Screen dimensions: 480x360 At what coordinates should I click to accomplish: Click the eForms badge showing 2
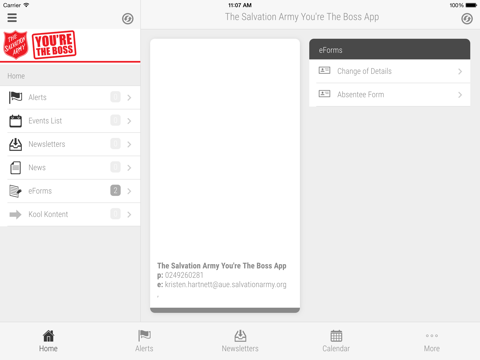(x=115, y=190)
